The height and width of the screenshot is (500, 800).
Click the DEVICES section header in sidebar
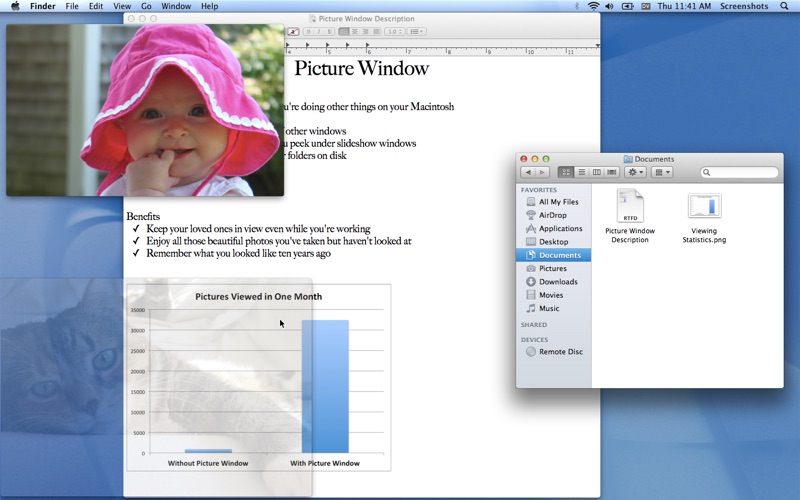tap(534, 340)
